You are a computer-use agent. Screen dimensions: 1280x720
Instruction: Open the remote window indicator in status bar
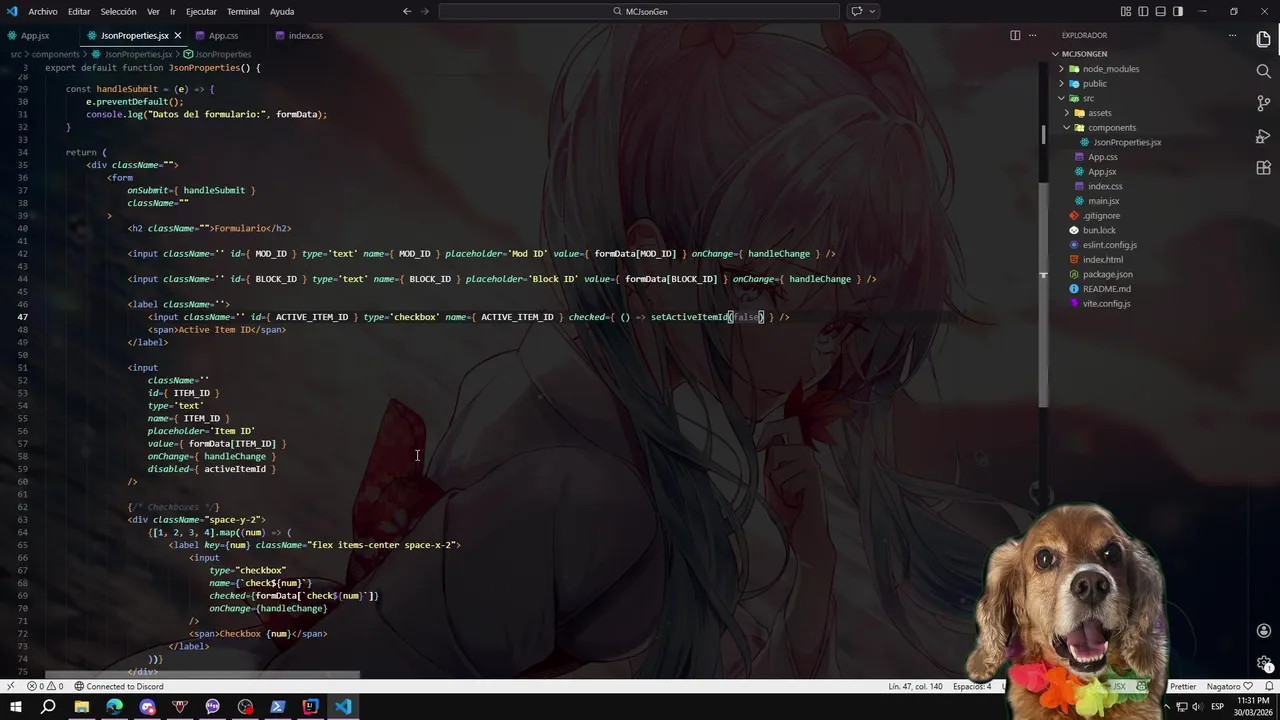10,686
